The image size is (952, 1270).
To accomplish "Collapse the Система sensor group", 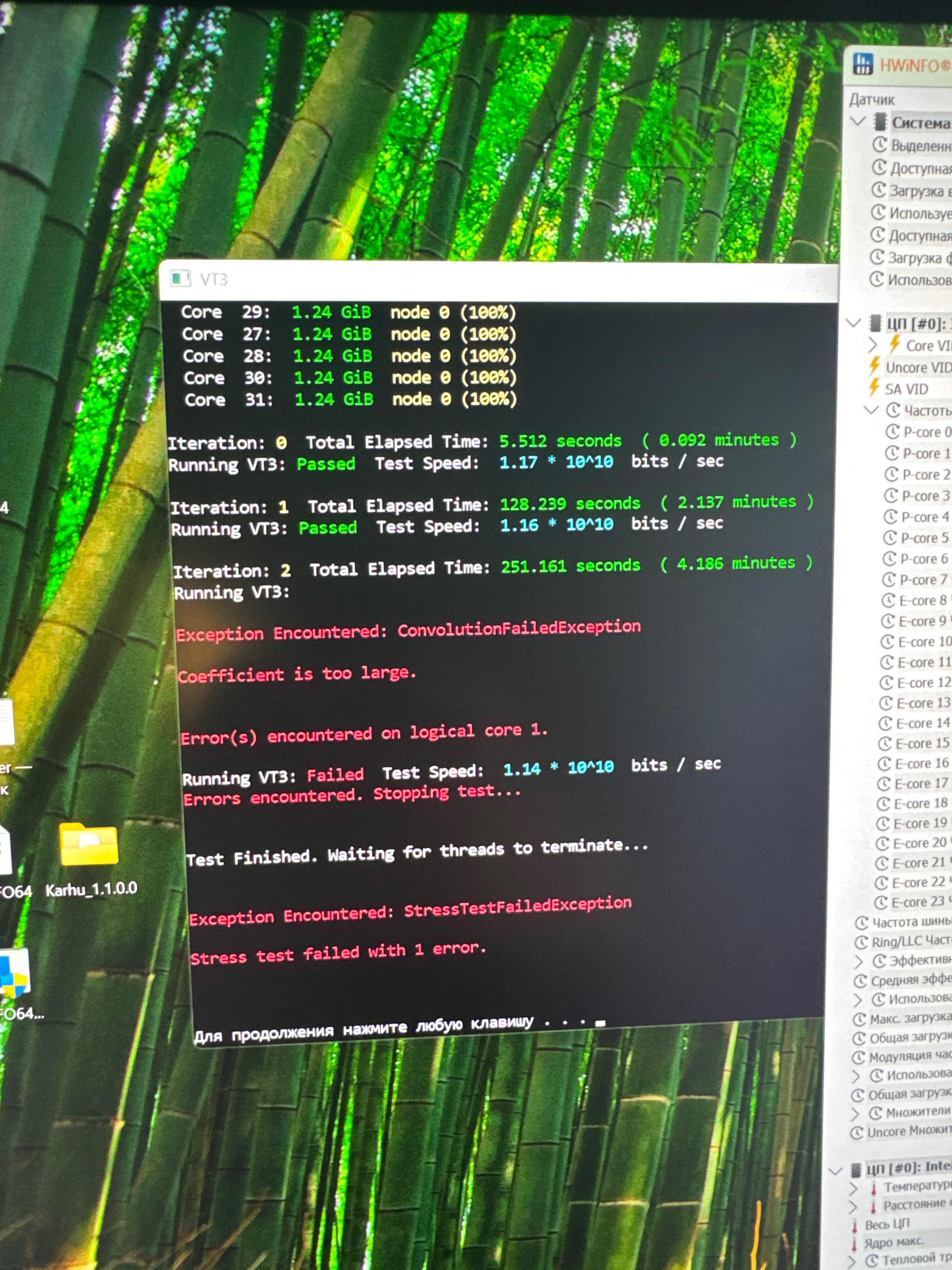I will (858, 121).
